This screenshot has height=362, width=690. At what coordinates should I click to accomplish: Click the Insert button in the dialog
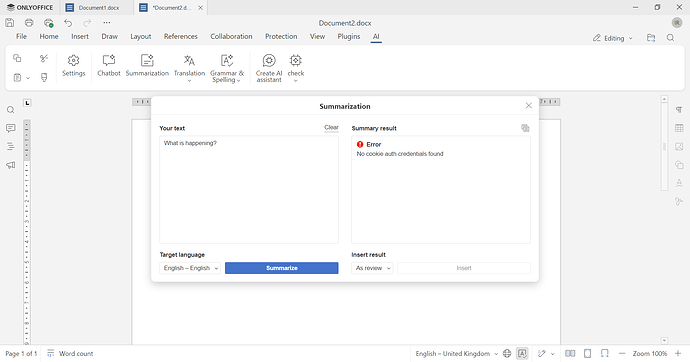click(464, 268)
